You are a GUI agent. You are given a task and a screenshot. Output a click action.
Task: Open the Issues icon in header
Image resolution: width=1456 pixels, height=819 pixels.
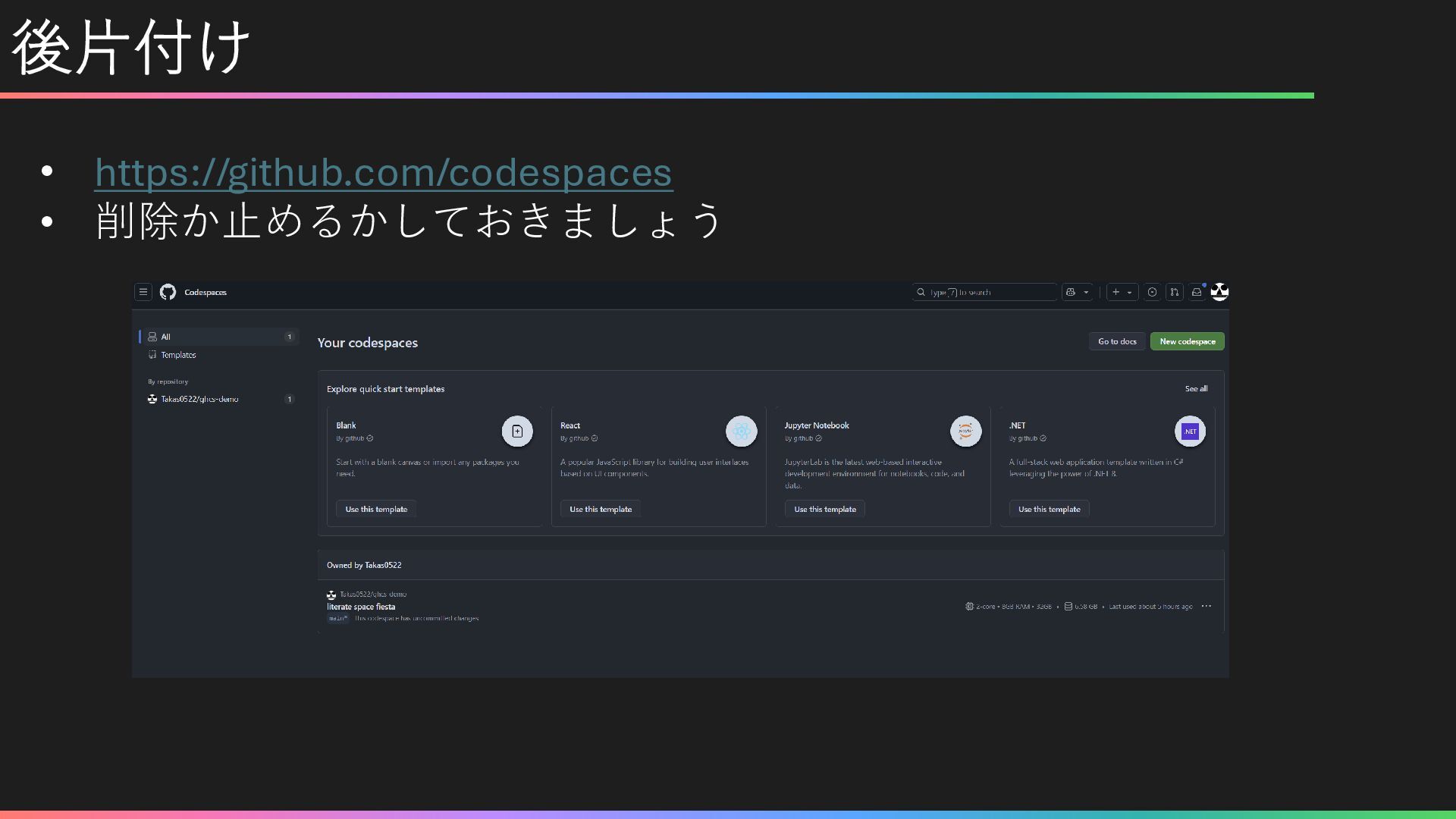[1152, 292]
